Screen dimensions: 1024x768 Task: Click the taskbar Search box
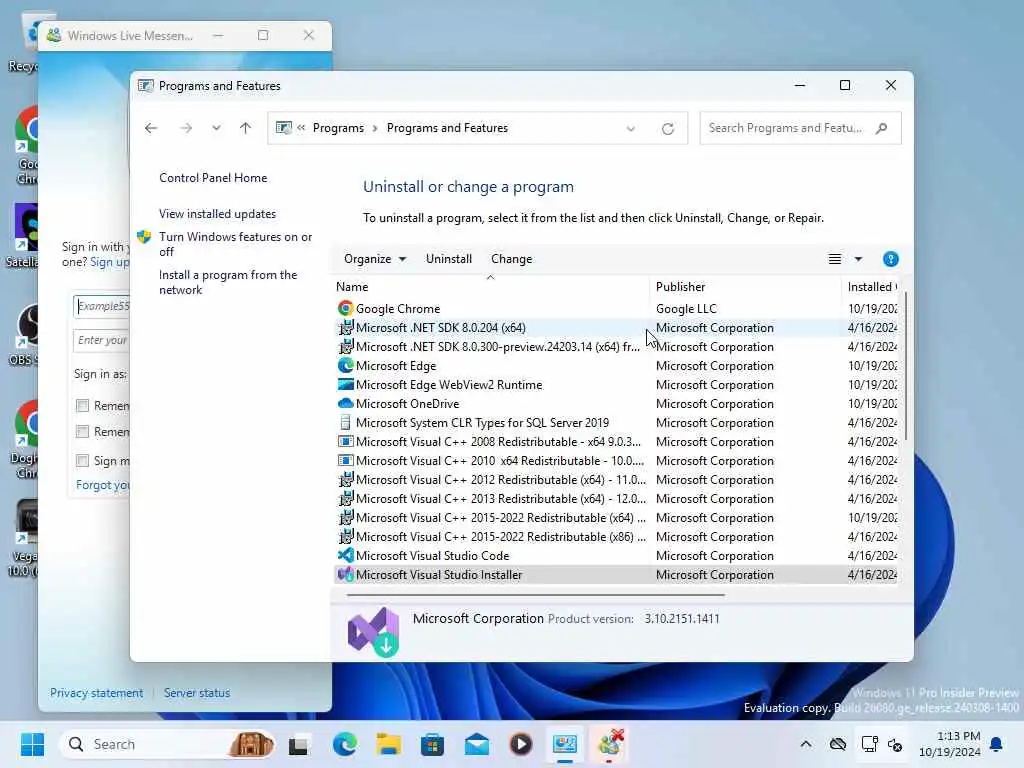pos(167,744)
